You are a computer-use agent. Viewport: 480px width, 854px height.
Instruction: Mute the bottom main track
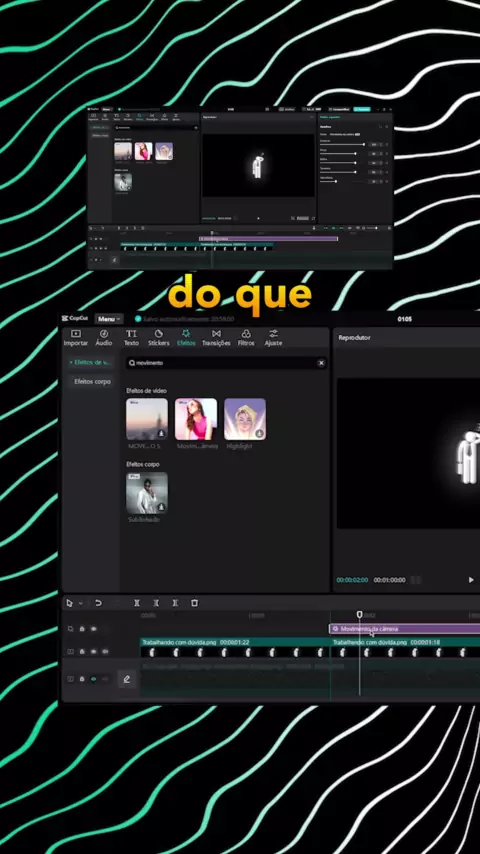click(105, 679)
